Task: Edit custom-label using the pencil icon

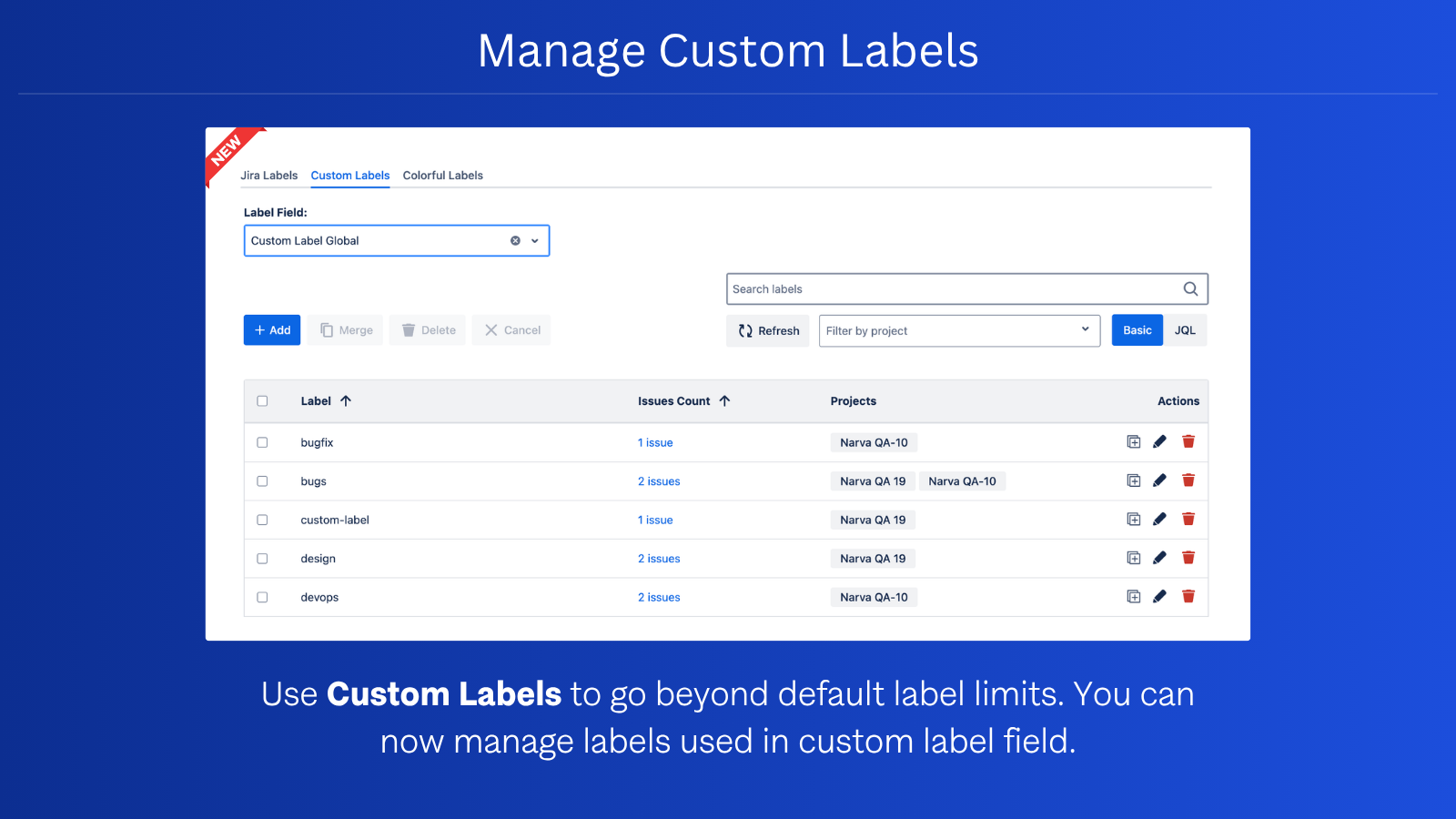Action: (x=1159, y=519)
